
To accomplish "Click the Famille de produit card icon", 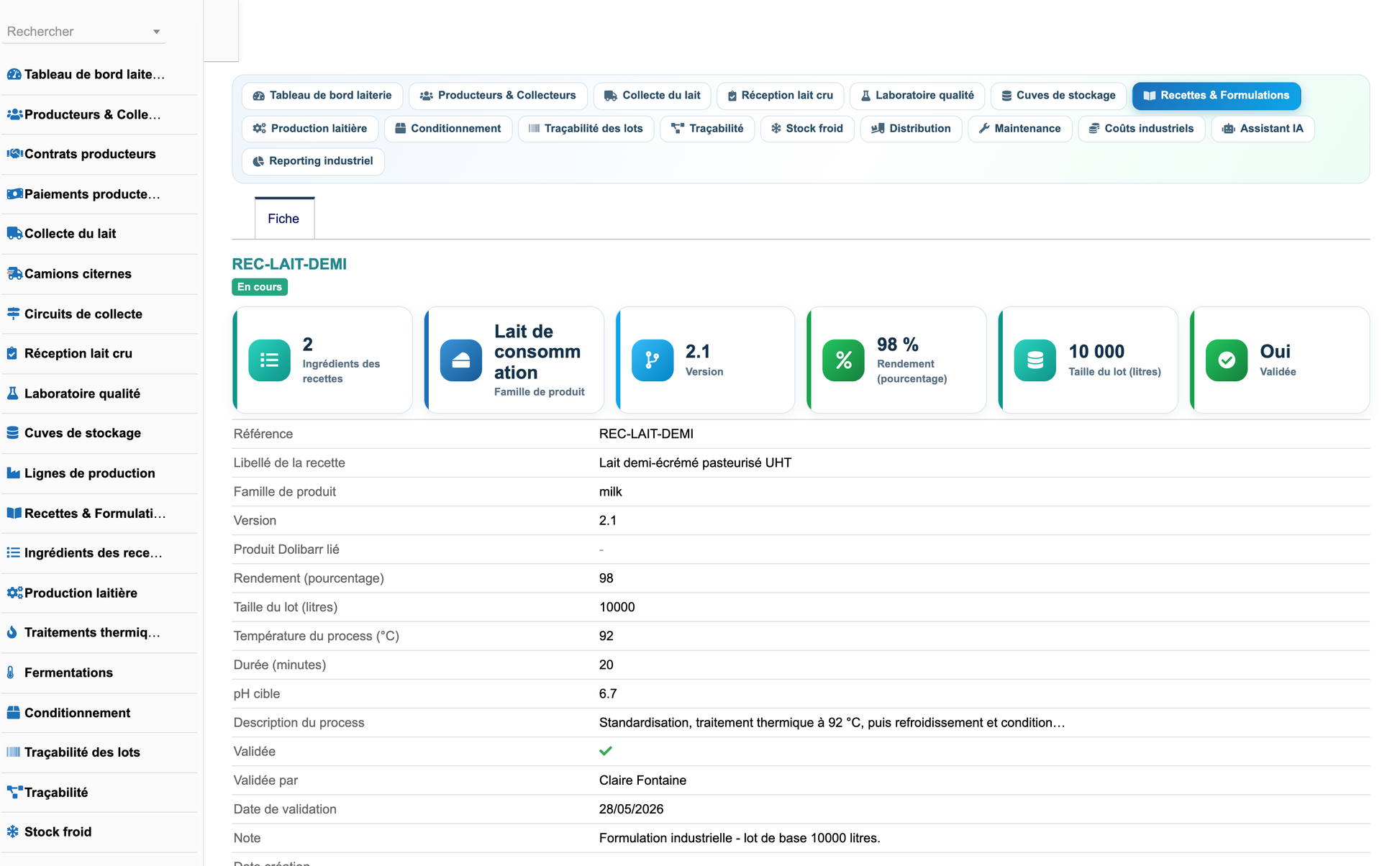I will coord(461,360).
